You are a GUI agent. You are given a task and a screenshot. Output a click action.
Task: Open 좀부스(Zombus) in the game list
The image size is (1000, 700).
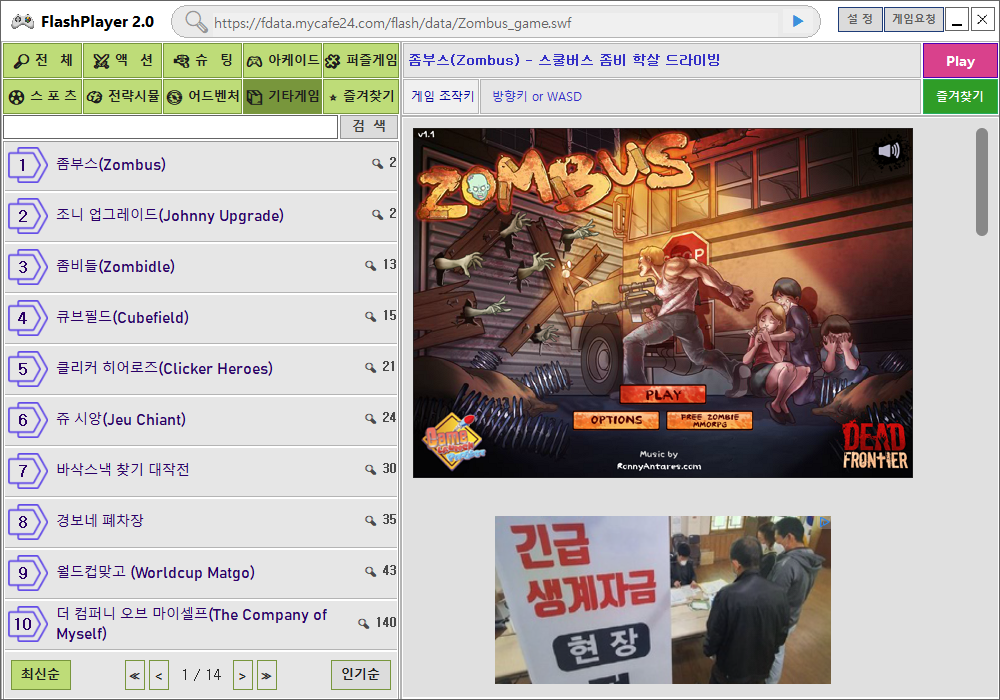201,165
